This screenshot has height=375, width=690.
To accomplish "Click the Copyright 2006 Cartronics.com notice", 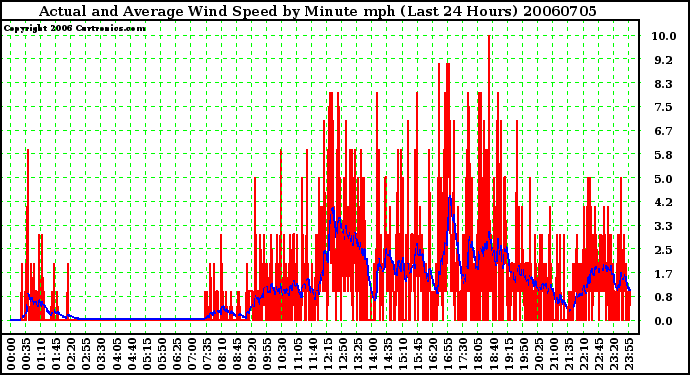I will 75,29.
